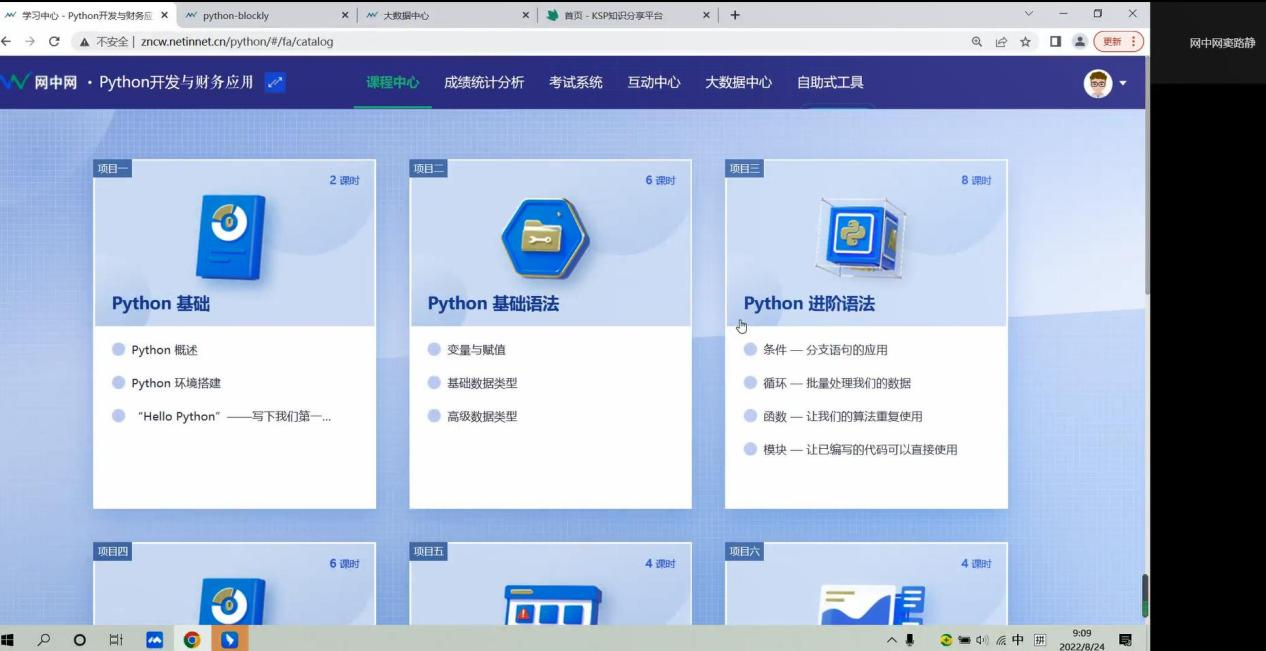Image resolution: width=1266 pixels, height=651 pixels.
Task: Click the Python 基础 book thumbnail
Action: (x=232, y=236)
